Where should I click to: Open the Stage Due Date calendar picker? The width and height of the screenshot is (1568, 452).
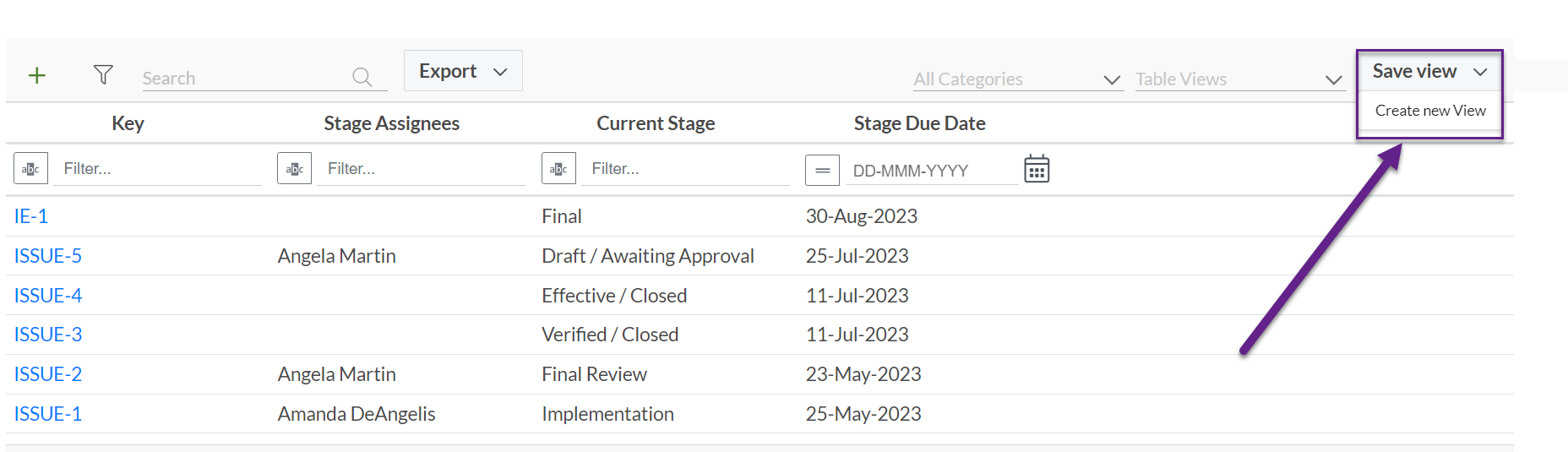point(1037,169)
